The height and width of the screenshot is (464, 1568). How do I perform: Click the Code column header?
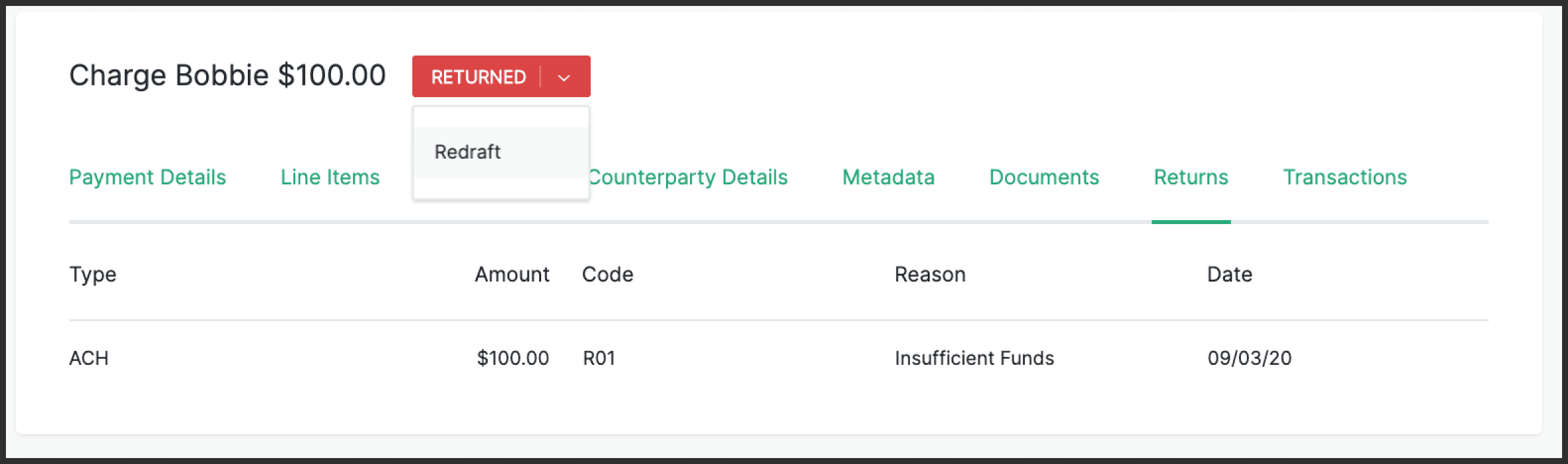click(x=607, y=274)
